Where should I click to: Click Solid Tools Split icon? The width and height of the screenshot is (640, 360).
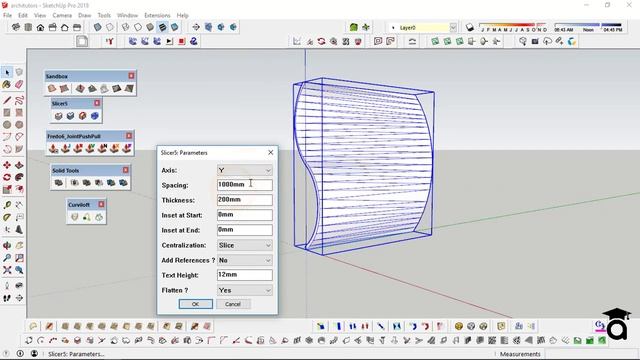[x=123, y=182]
